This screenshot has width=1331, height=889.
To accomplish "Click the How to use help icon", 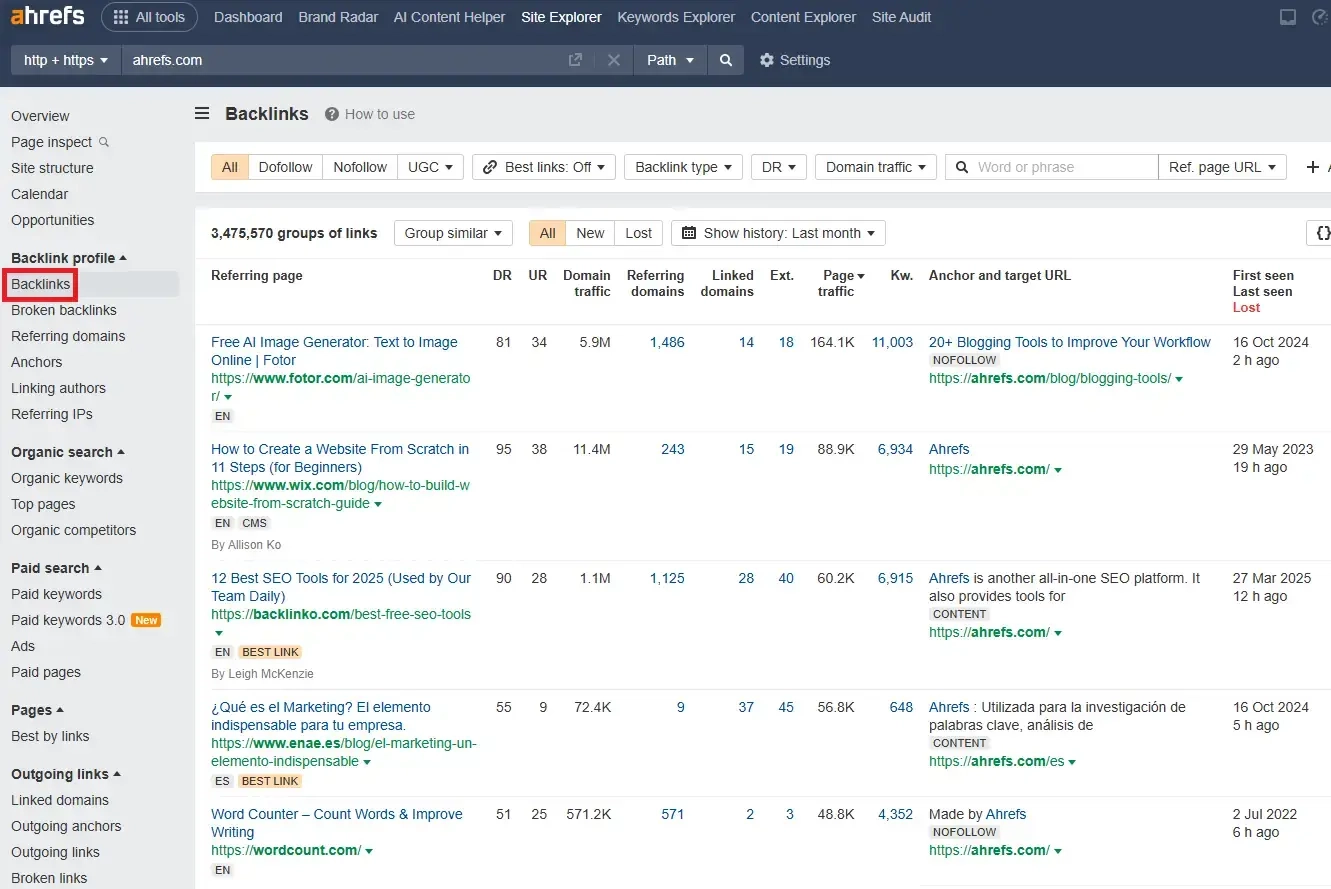I will click(x=332, y=114).
